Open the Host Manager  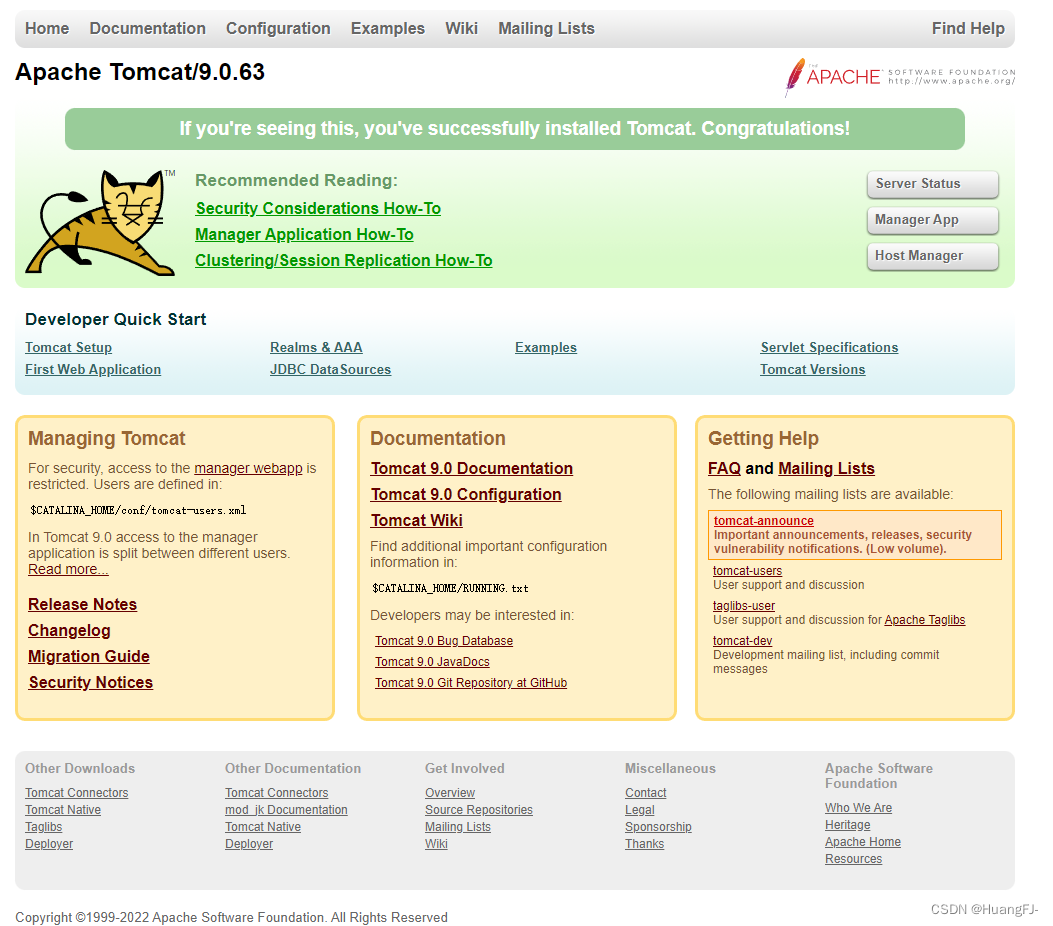pos(931,256)
